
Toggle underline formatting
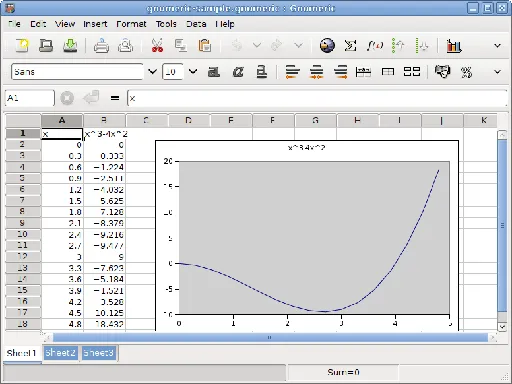(x=262, y=72)
